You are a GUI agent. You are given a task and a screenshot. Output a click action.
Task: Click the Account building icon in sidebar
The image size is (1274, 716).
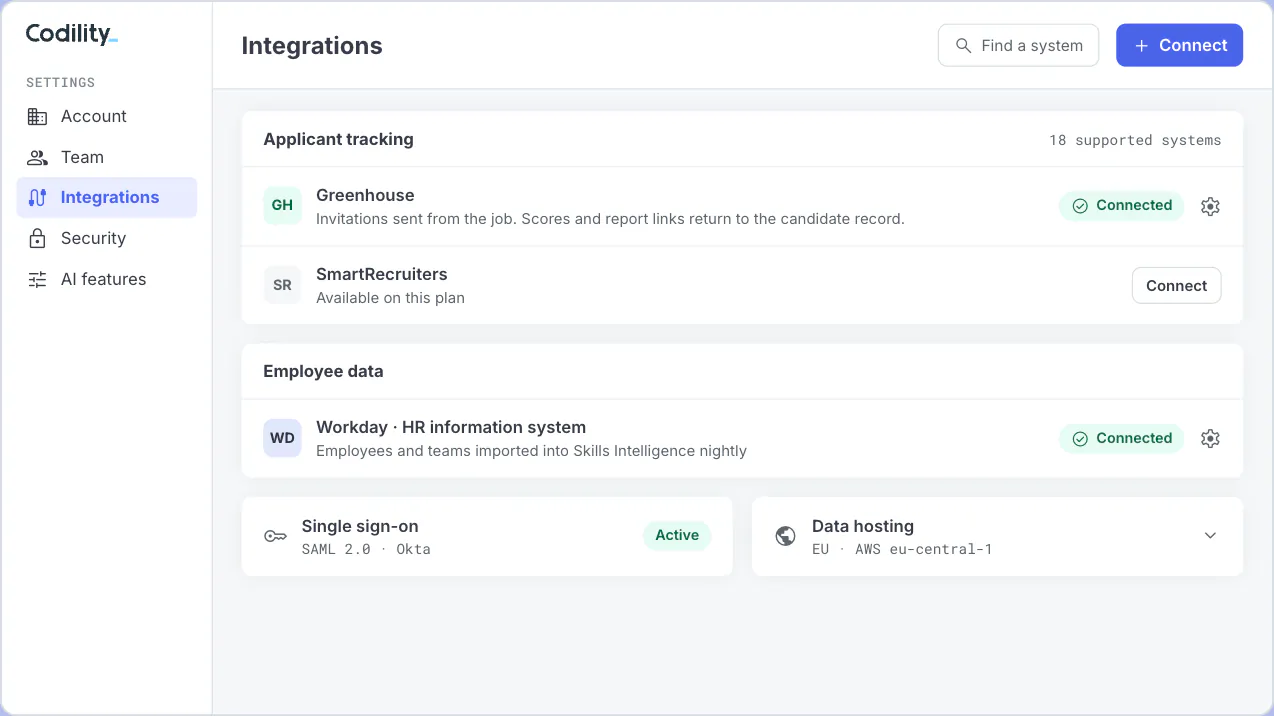click(x=37, y=116)
